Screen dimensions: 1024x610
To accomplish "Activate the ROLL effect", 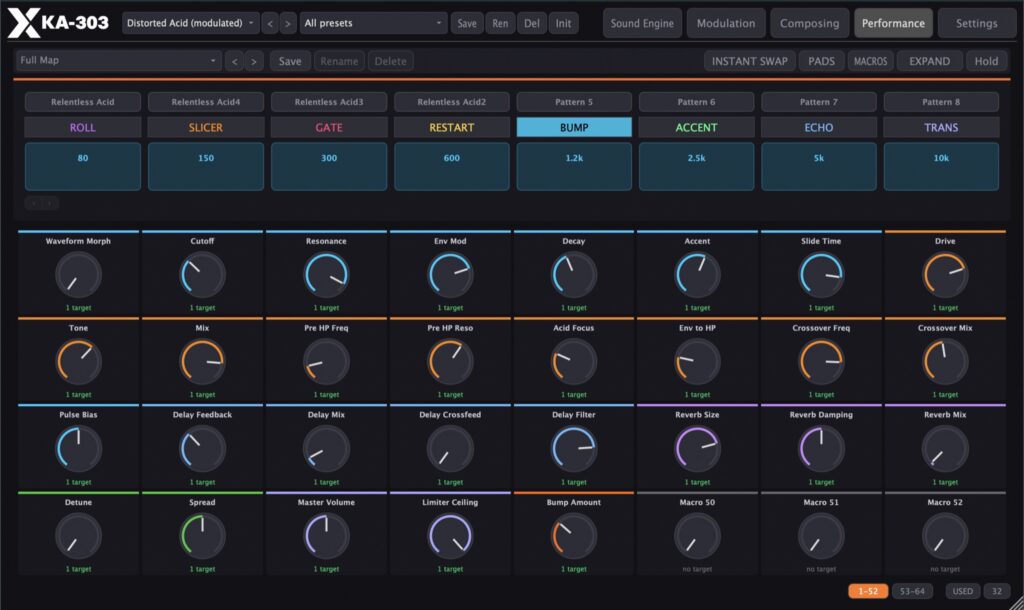I will 83,127.
